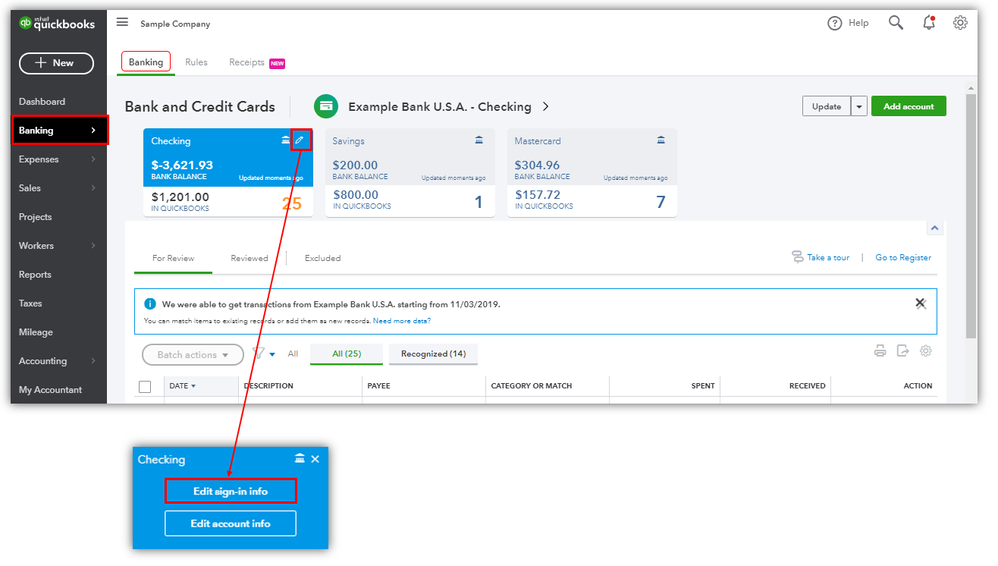Open the settings gear in top bar

point(960,23)
